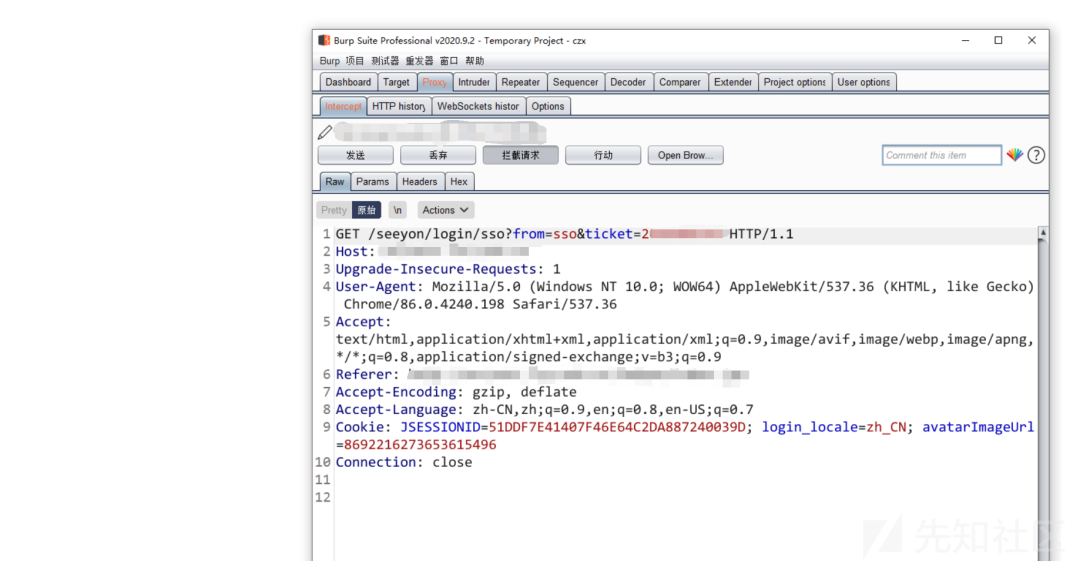Select the Raw message tab
Image resolution: width=1080 pixels, height=564 pixels.
coord(335,182)
